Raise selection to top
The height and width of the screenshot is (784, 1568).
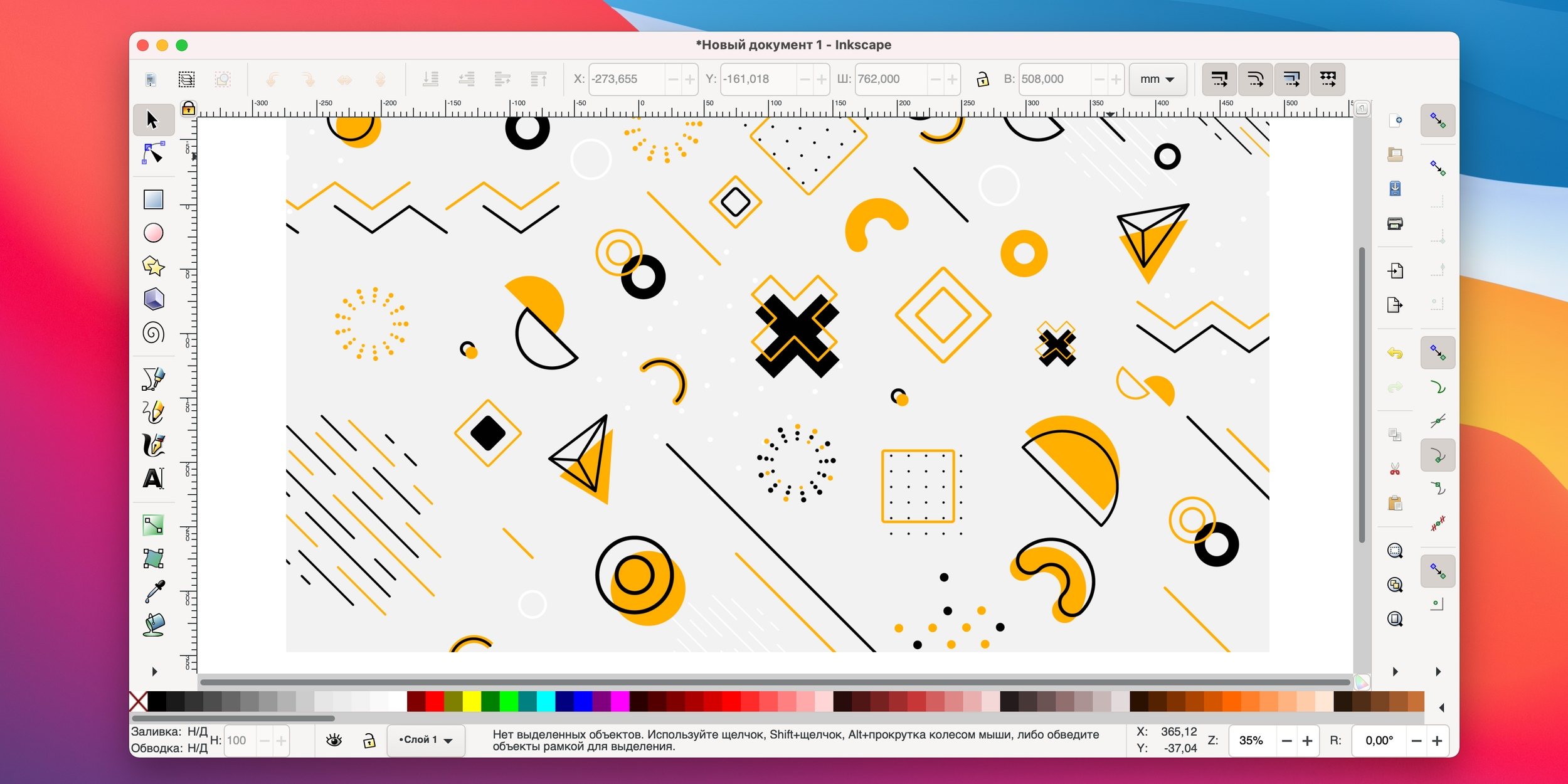tap(539, 79)
